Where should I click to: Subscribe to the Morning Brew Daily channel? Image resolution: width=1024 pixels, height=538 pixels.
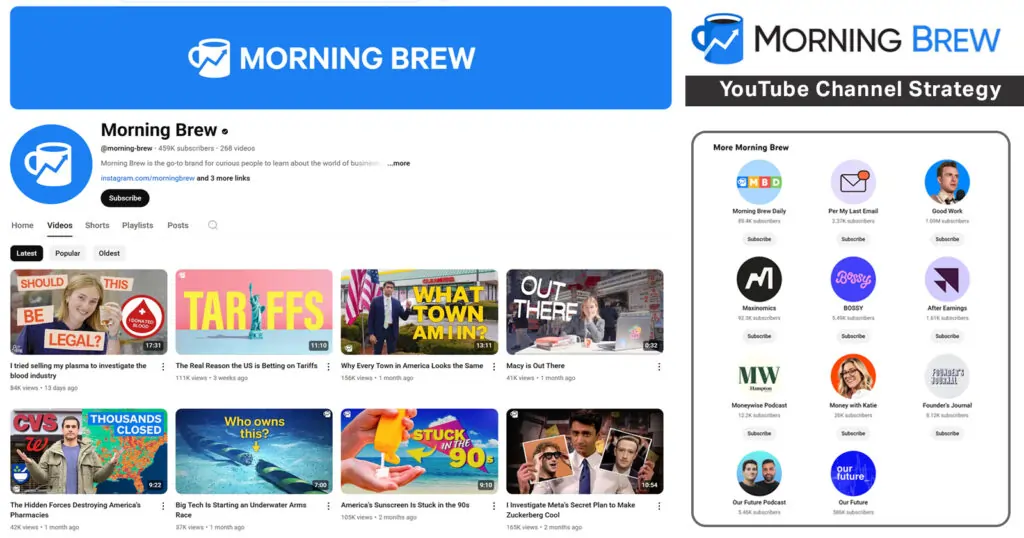(759, 239)
